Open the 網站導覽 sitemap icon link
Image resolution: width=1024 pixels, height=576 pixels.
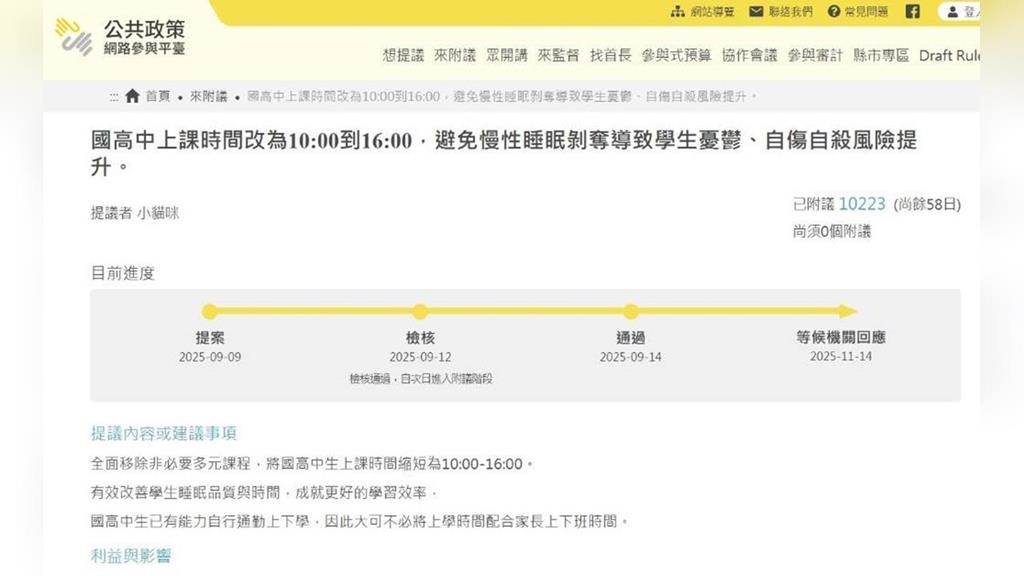click(x=678, y=12)
